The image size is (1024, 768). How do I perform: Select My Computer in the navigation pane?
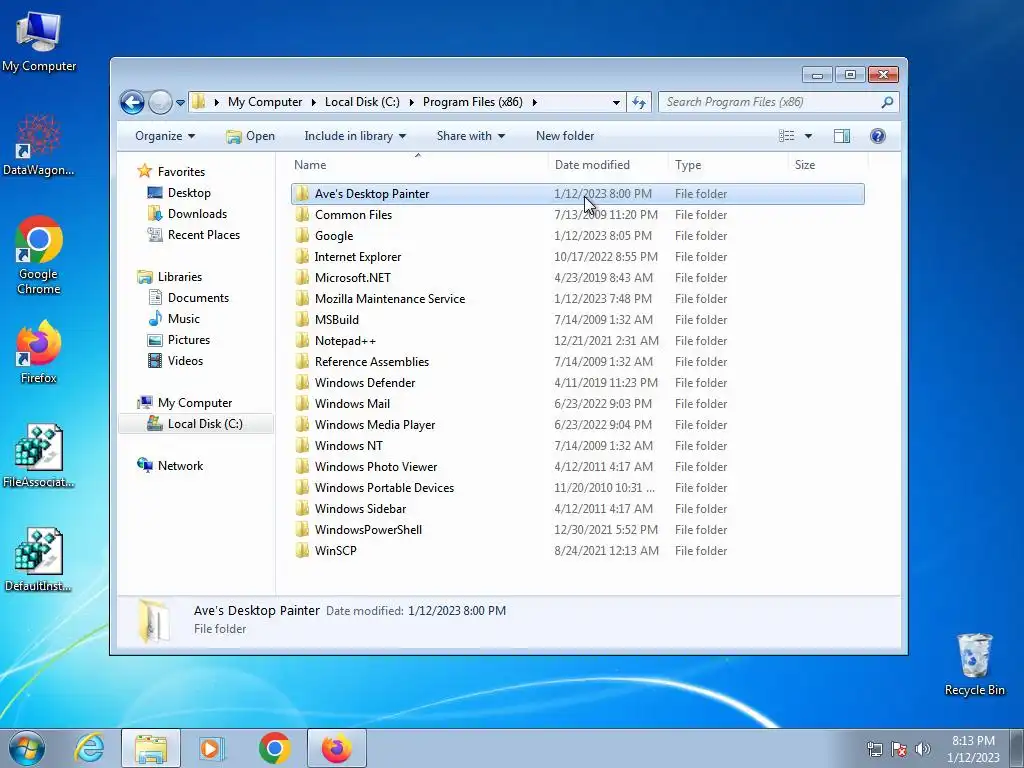coord(195,403)
